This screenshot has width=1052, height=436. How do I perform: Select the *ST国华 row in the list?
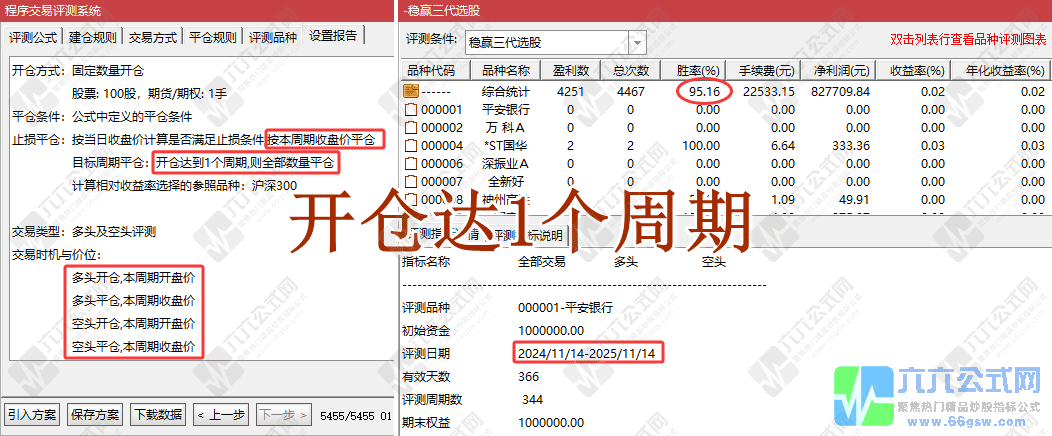pyautogui.click(x=505, y=145)
